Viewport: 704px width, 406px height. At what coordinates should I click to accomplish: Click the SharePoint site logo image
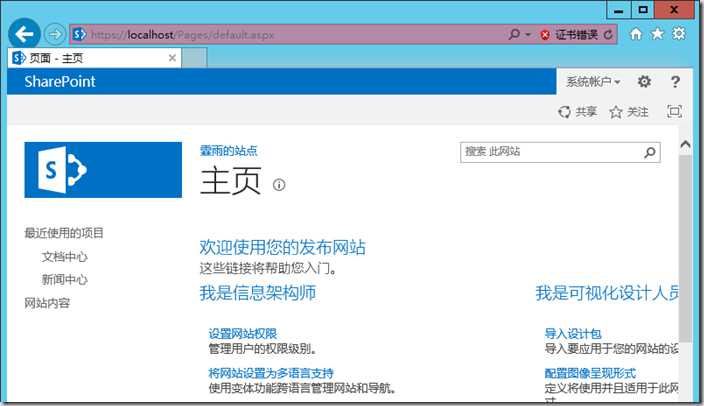103,170
